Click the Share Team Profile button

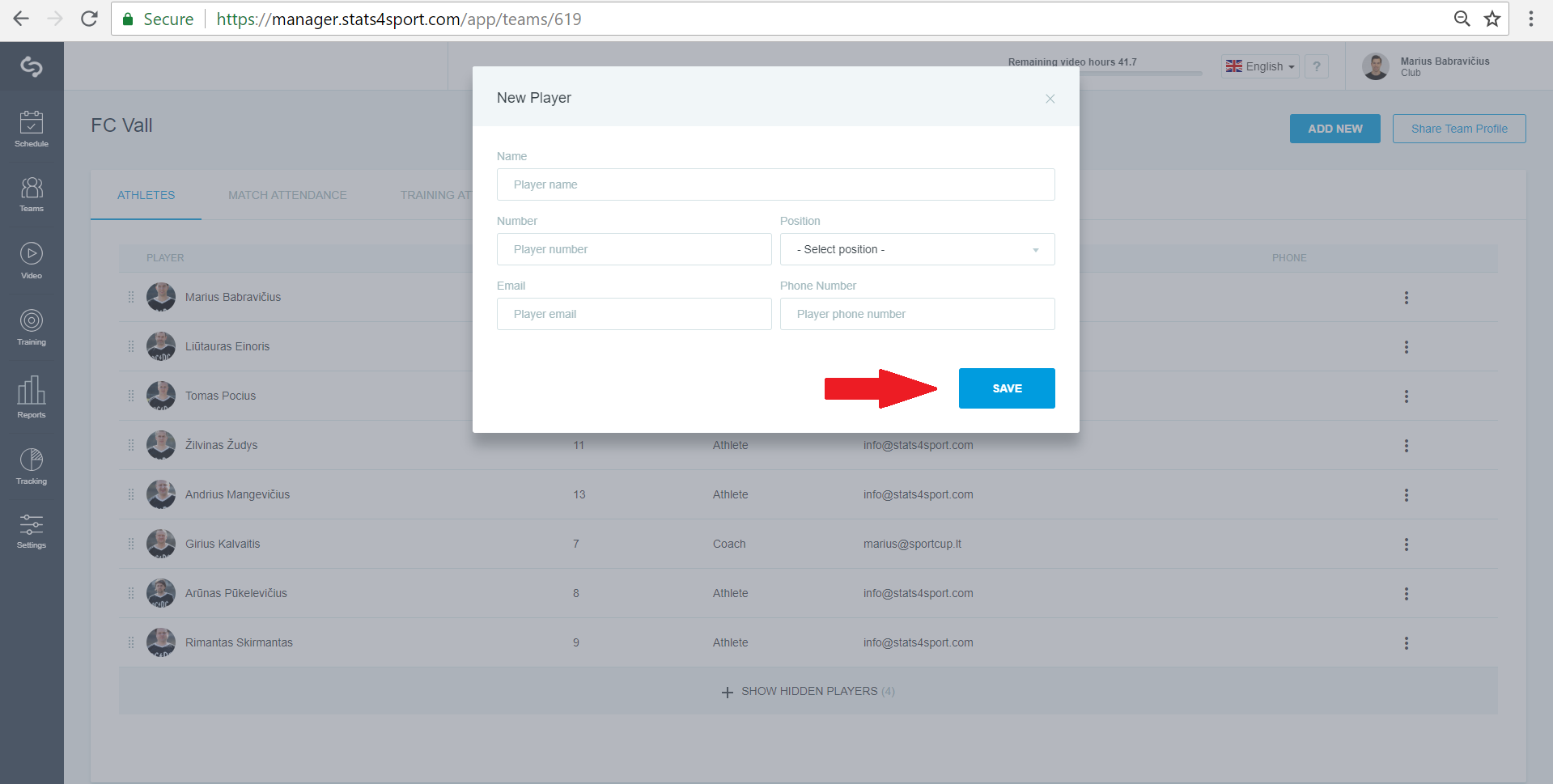[1459, 129]
